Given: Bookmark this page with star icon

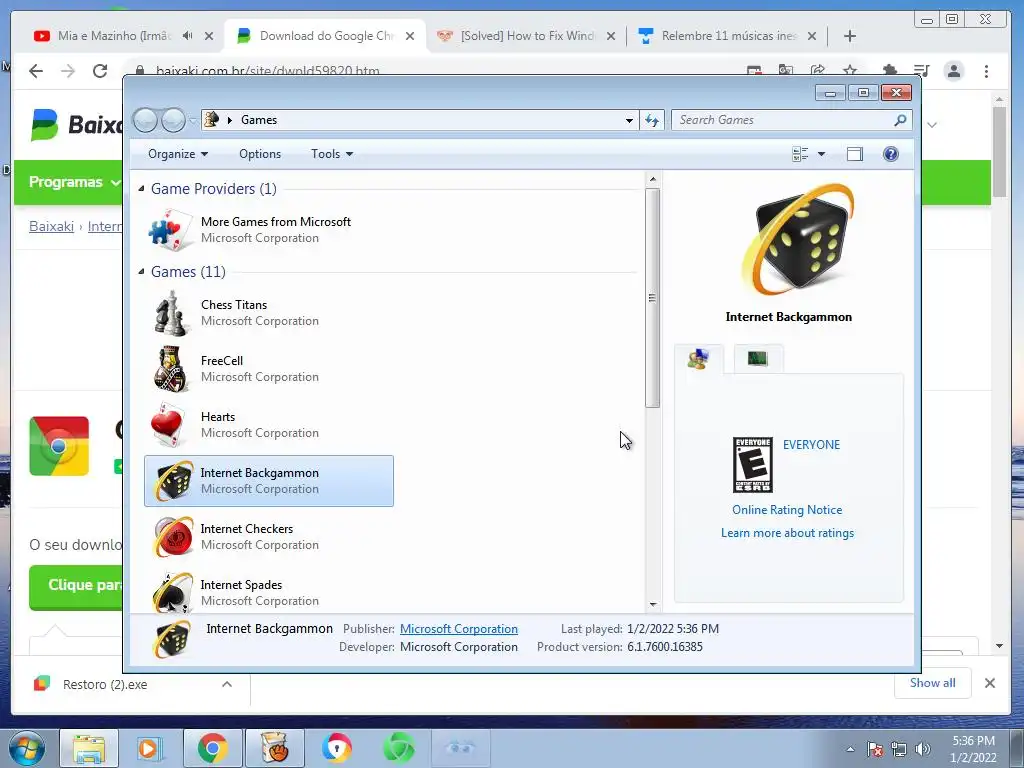Looking at the screenshot, I should (x=850, y=70).
